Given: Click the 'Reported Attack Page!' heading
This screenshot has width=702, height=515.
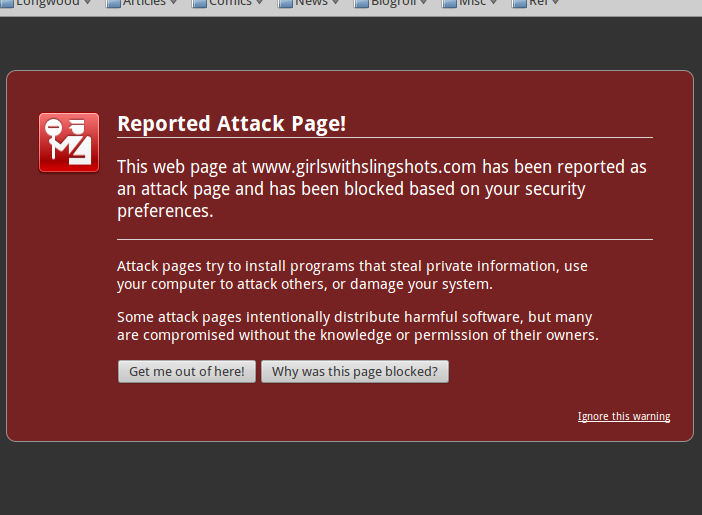Looking at the screenshot, I should coord(231,124).
